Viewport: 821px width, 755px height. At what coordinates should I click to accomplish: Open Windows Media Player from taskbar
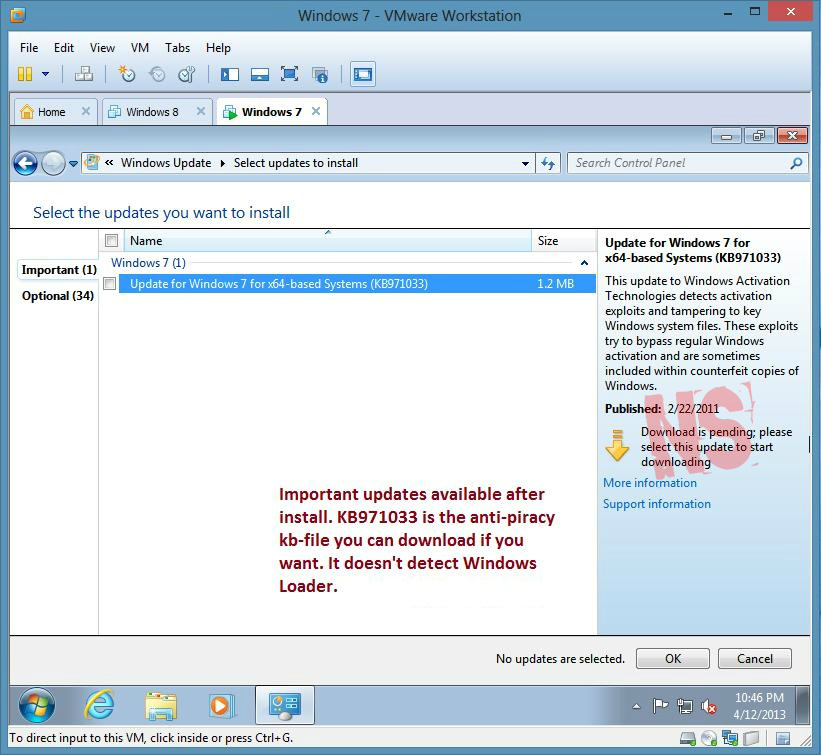click(221, 706)
